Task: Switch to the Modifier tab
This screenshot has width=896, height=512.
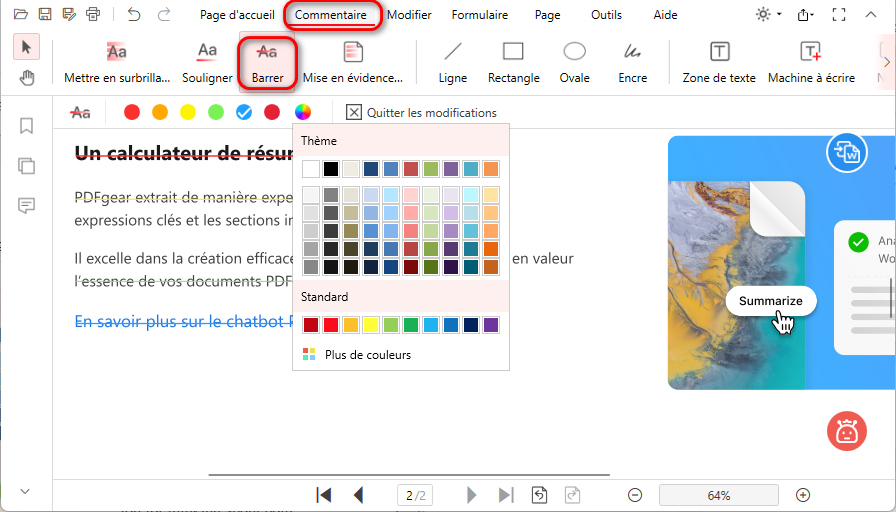Action: click(x=409, y=15)
